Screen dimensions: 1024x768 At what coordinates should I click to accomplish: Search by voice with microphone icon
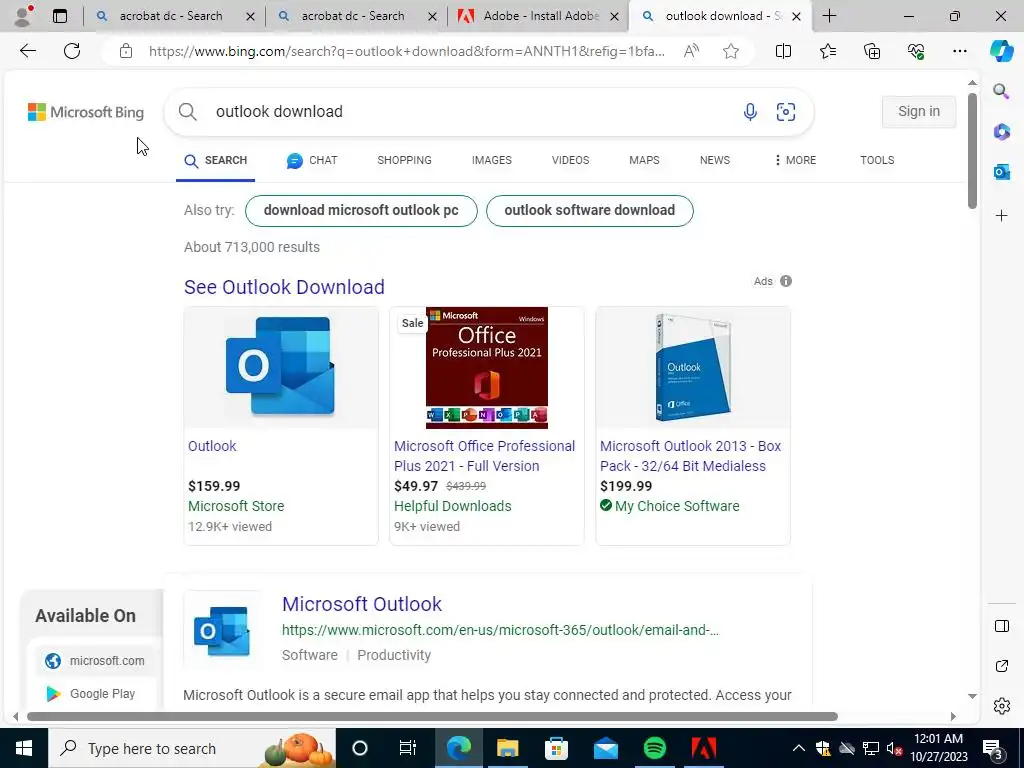pos(750,112)
